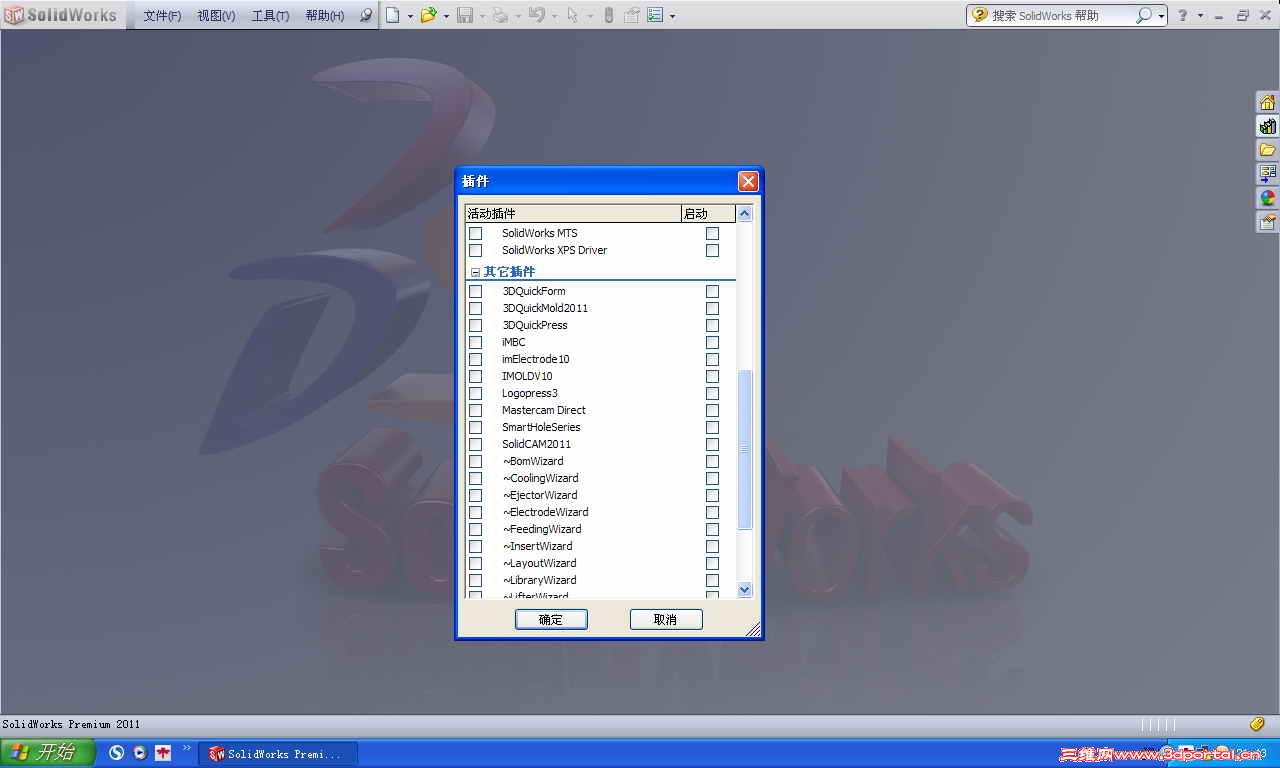Open SolidWorks Resources house tab in task pane
Viewport: 1280px width, 768px height.
tap(1268, 102)
